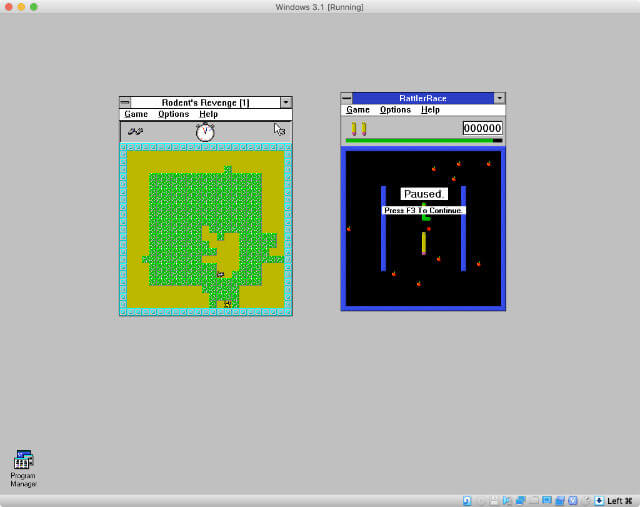
Task: Open the Help menu in Rodent's Revenge
Action: 208,114
